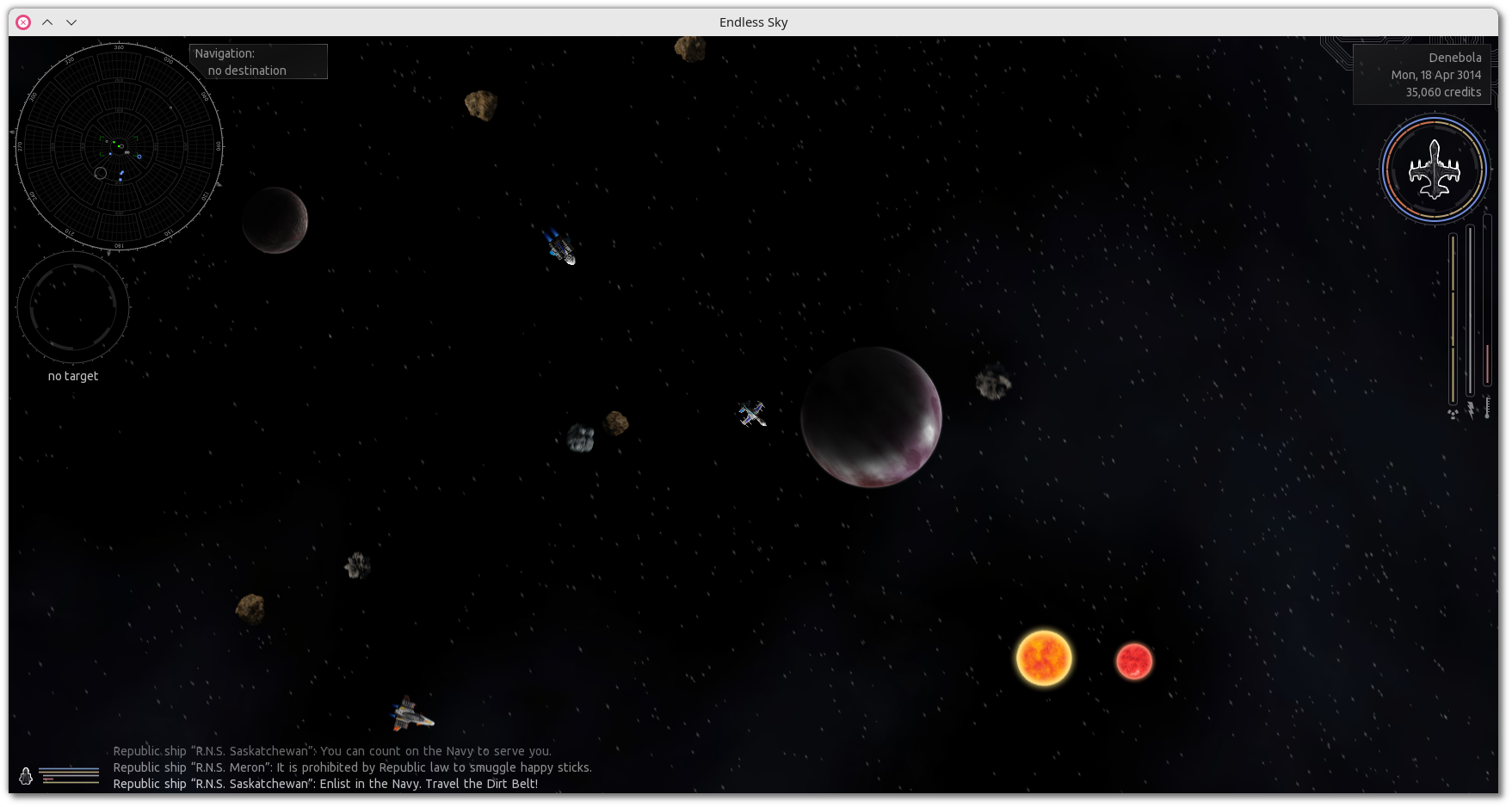
Task: Select the blue-engined ship above the asteroid pair
Action: click(x=559, y=247)
